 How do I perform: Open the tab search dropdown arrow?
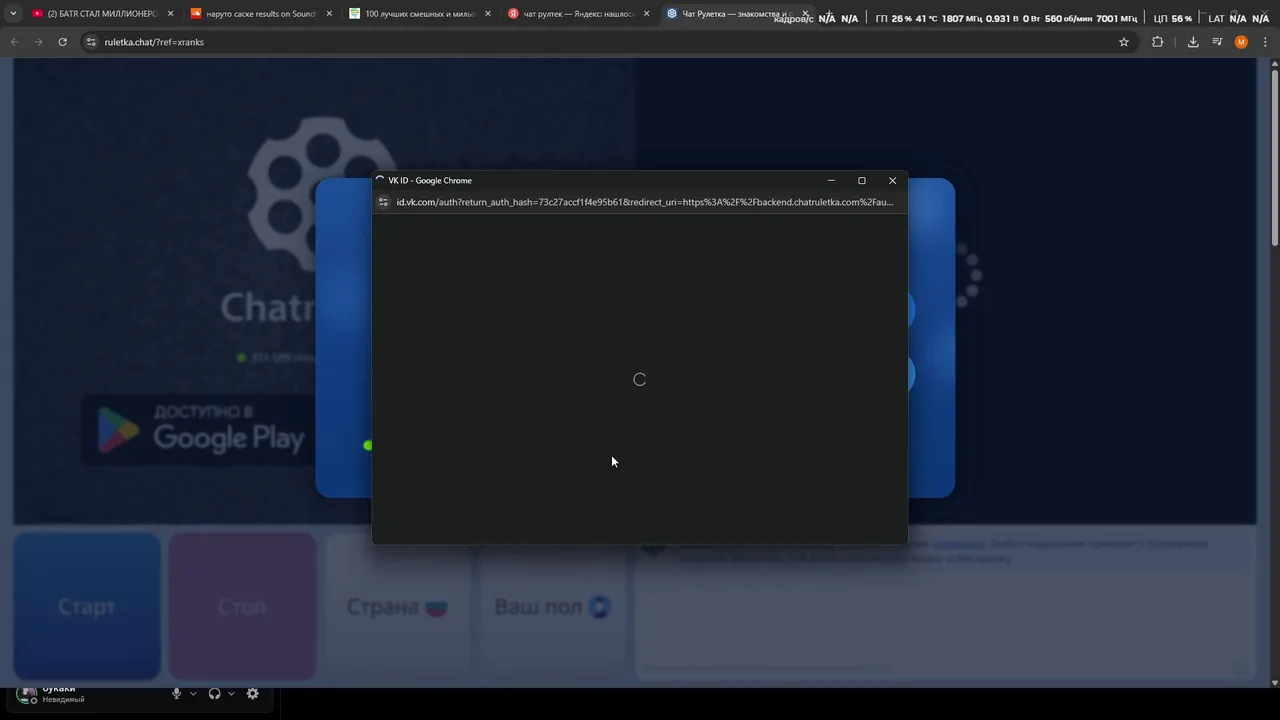coord(13,14)
